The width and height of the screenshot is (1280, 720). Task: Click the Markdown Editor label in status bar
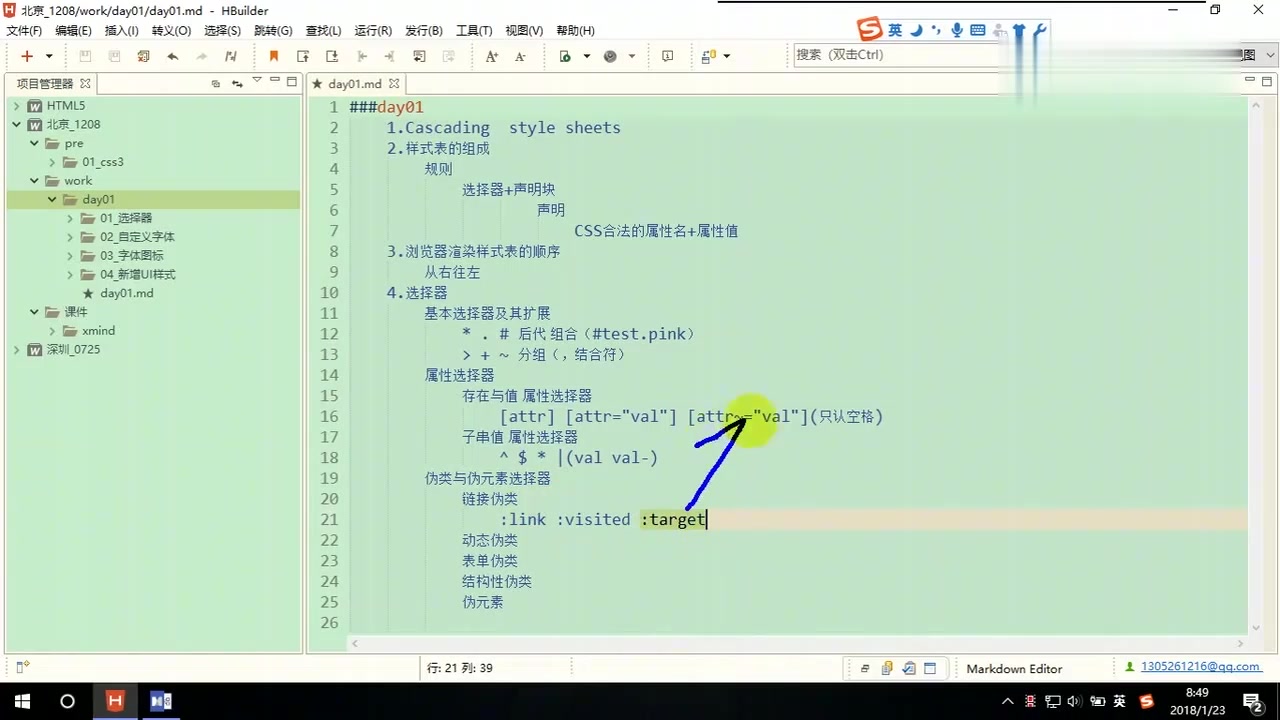[x=1014, y=668]
